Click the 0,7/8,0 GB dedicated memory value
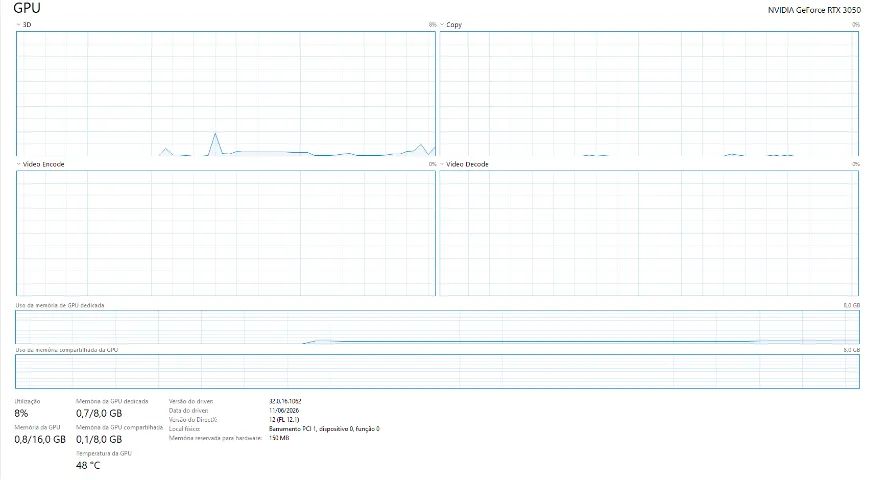Viewport: 872px width, 480px height. 99,413
